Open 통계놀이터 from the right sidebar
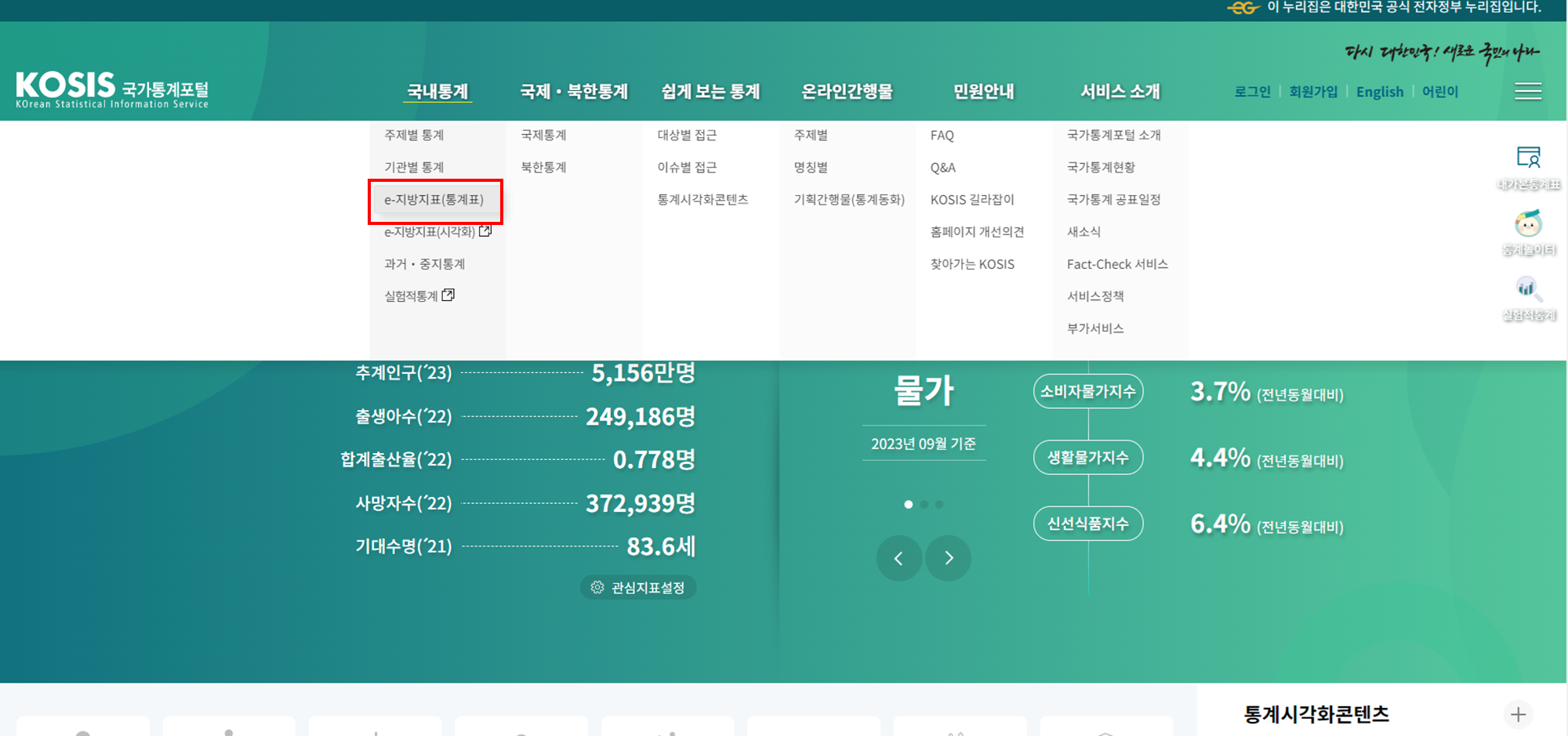 1528,233
